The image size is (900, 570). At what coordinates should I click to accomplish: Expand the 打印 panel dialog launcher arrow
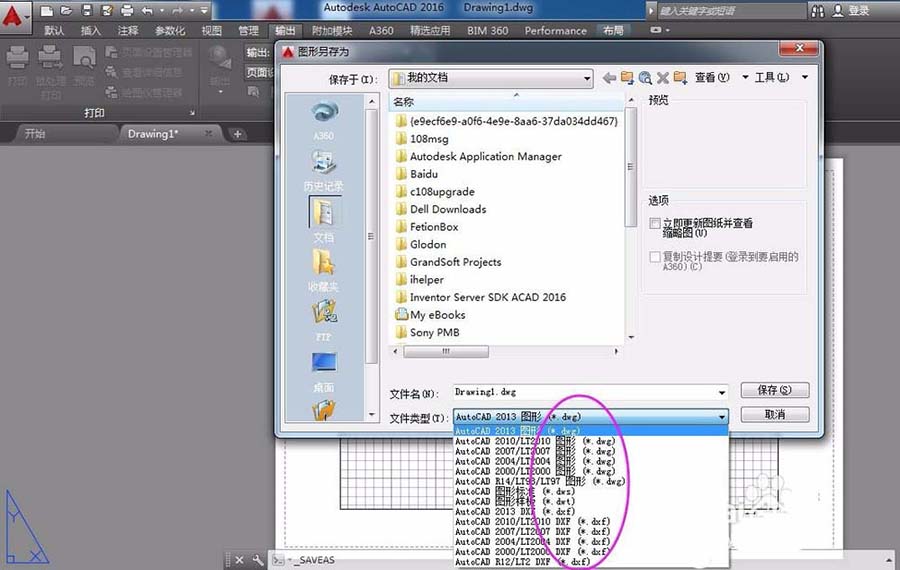coord(192,113)
